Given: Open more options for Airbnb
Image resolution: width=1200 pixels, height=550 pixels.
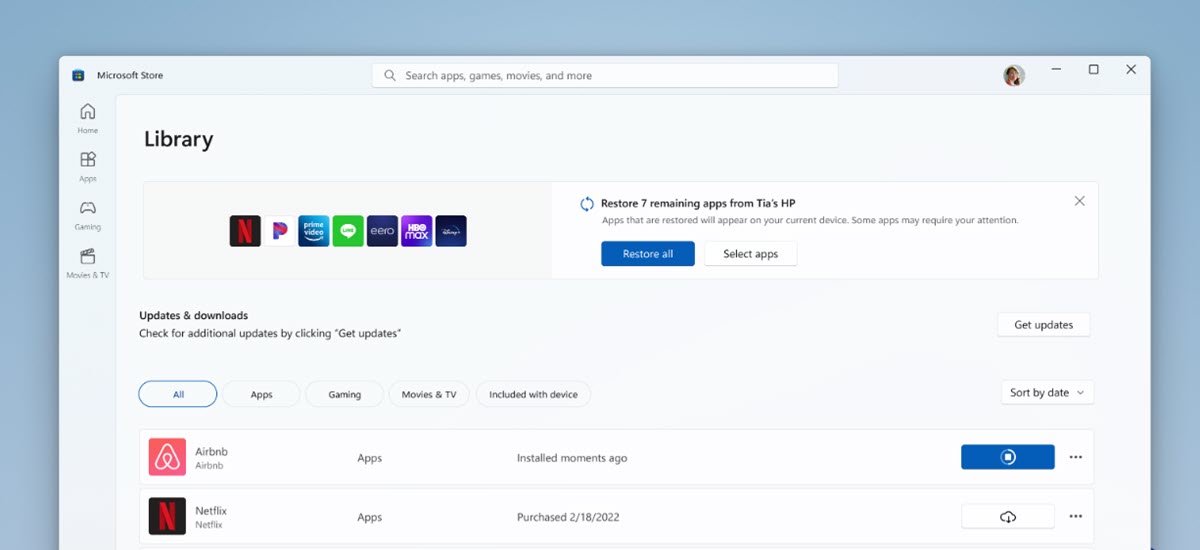Looking at the screenshot, I should coord(1075,457).
